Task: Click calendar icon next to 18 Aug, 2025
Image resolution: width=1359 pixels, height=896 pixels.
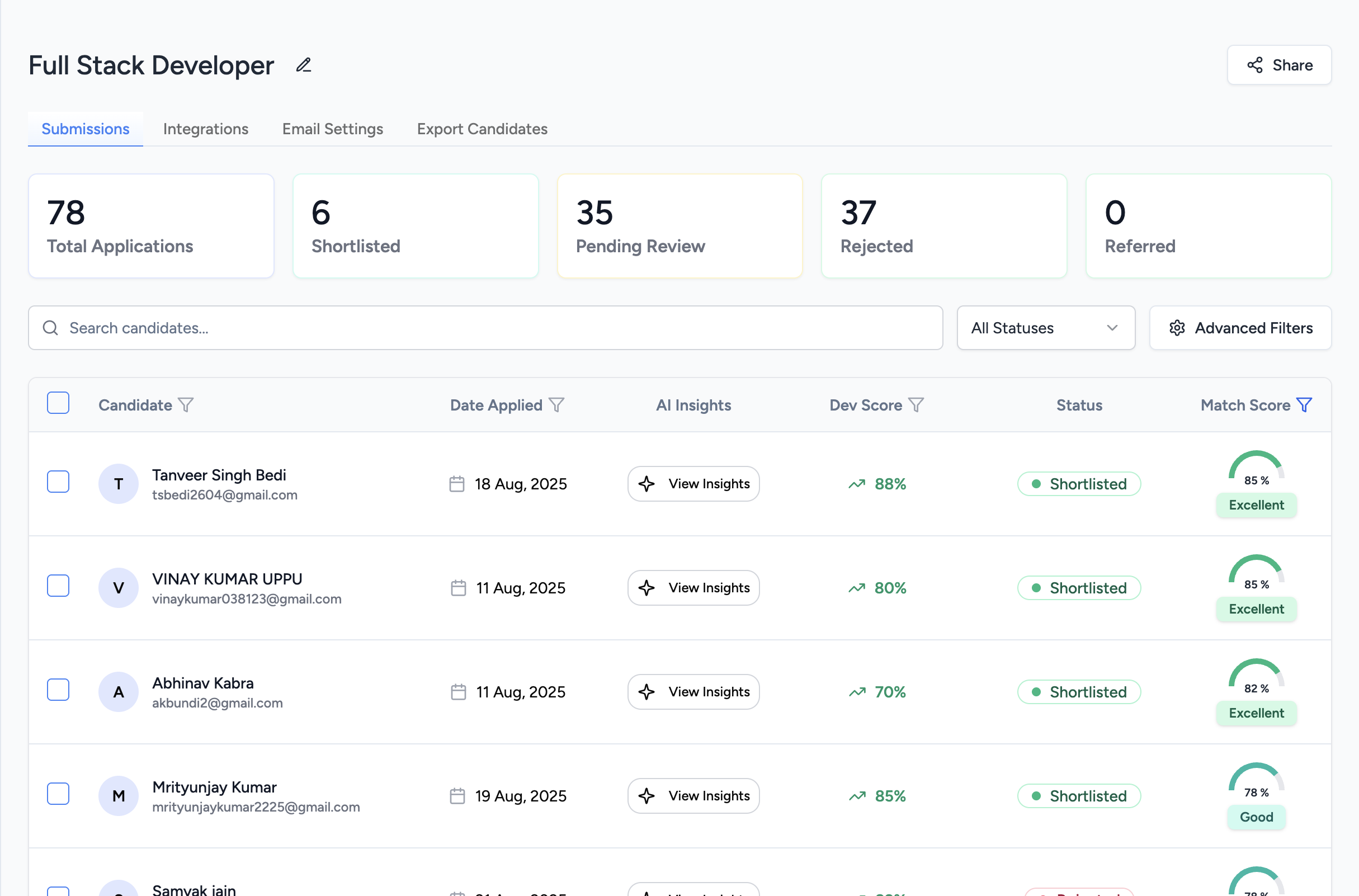Action: click(x=456, y=484)
